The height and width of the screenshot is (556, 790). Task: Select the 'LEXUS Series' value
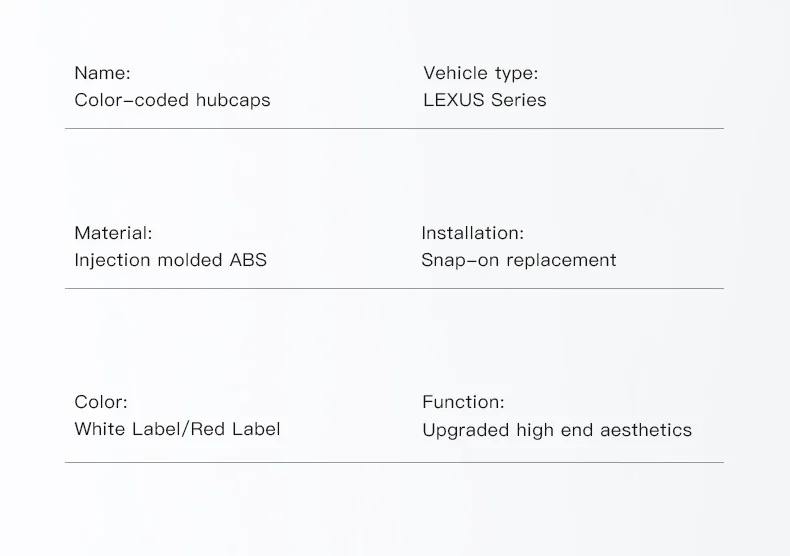coord(485,100)
